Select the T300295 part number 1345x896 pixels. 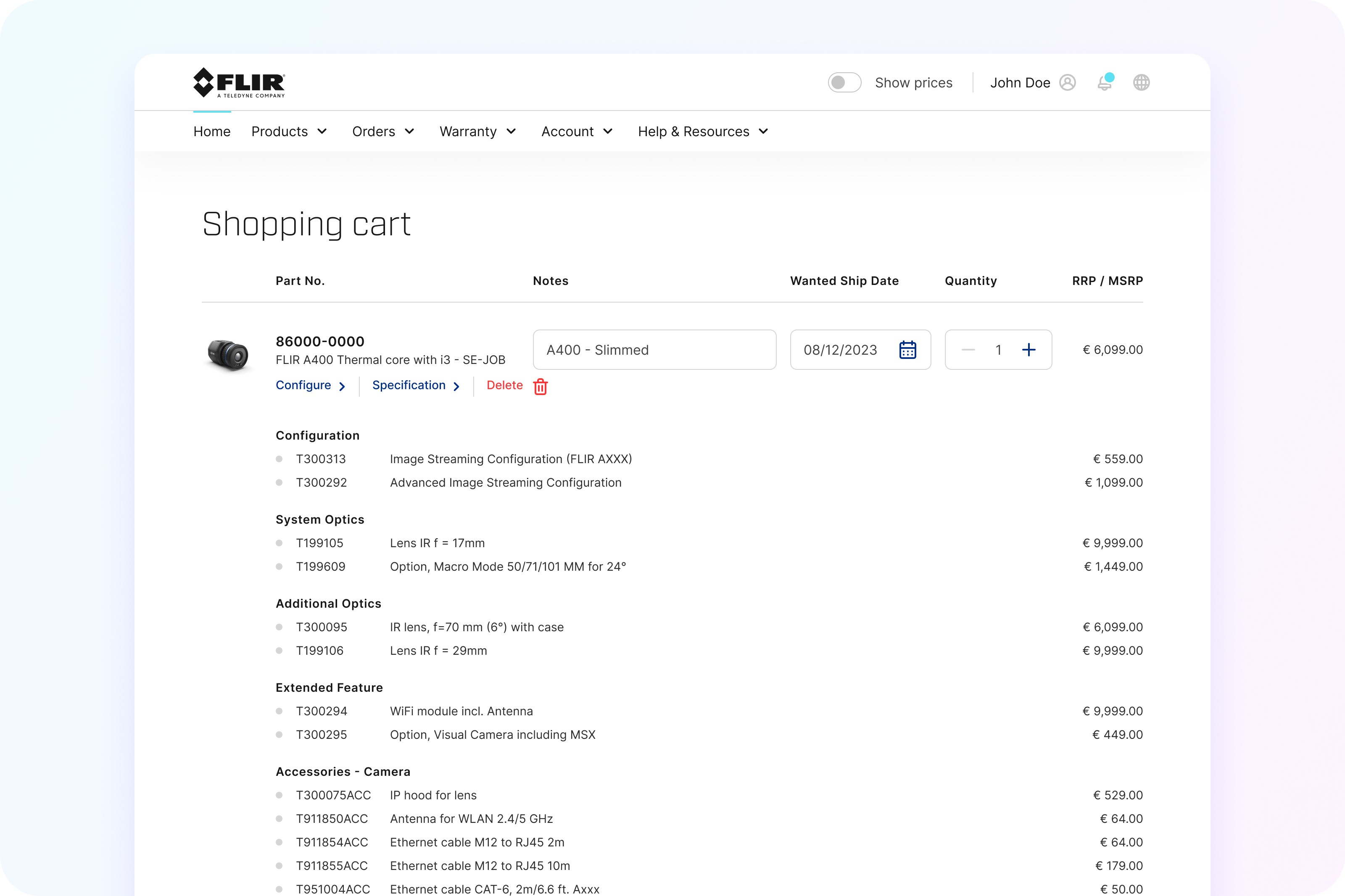[x=321, y=734]
